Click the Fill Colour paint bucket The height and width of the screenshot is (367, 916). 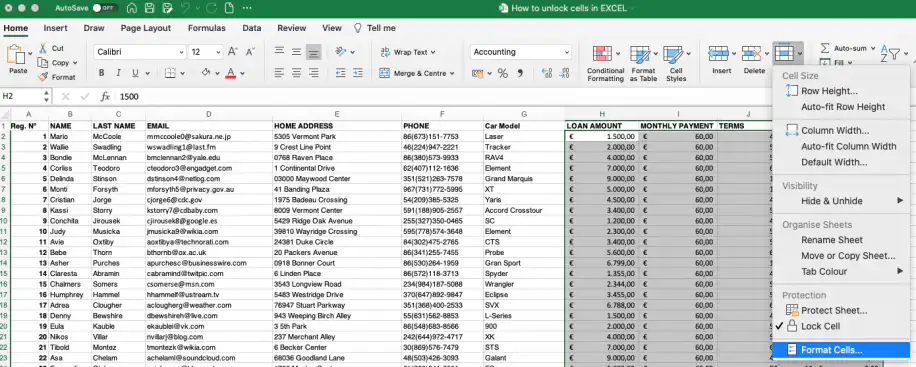pyautogui.click(x=206, y=73)
